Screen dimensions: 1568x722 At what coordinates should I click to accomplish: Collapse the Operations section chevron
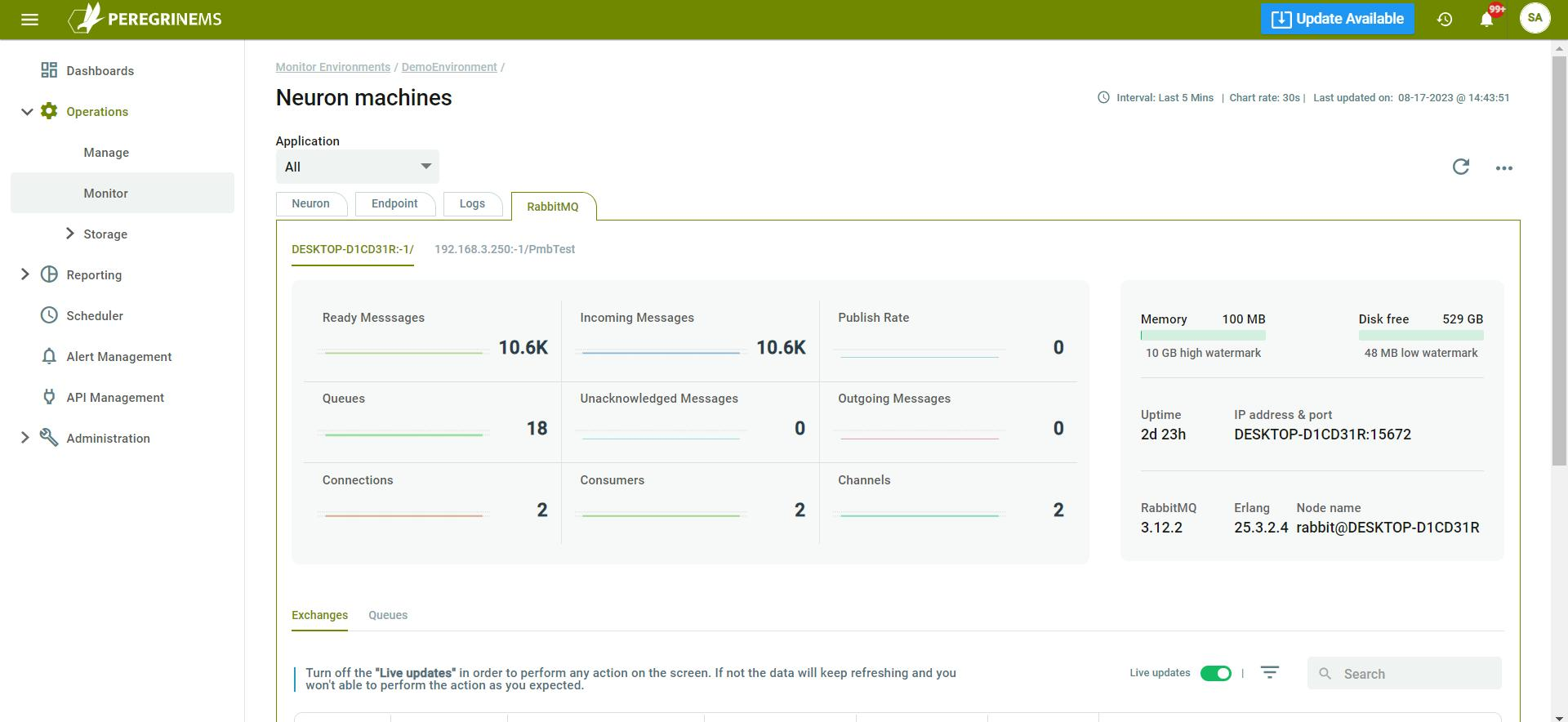tap(27, 112)
